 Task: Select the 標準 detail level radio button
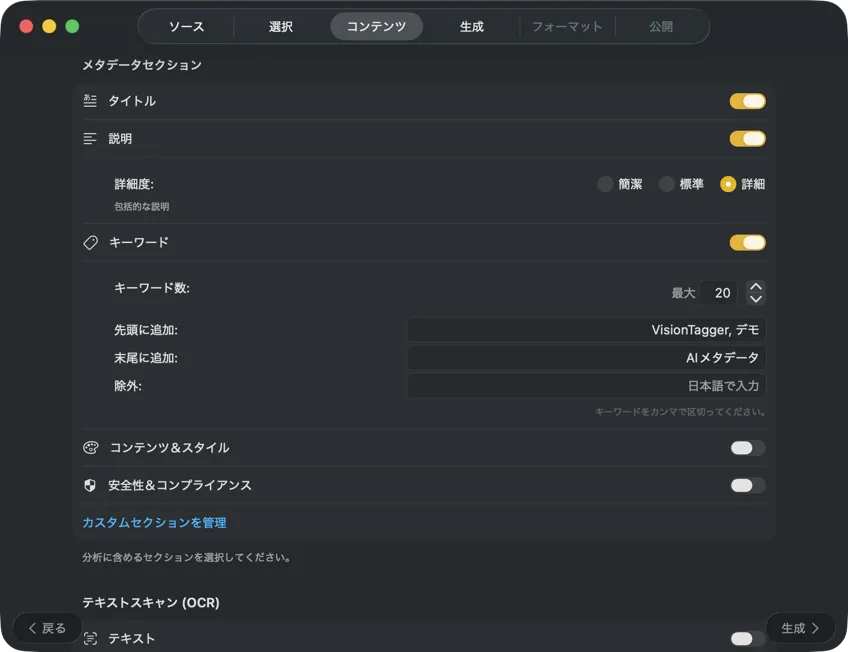tap(666, 184)
